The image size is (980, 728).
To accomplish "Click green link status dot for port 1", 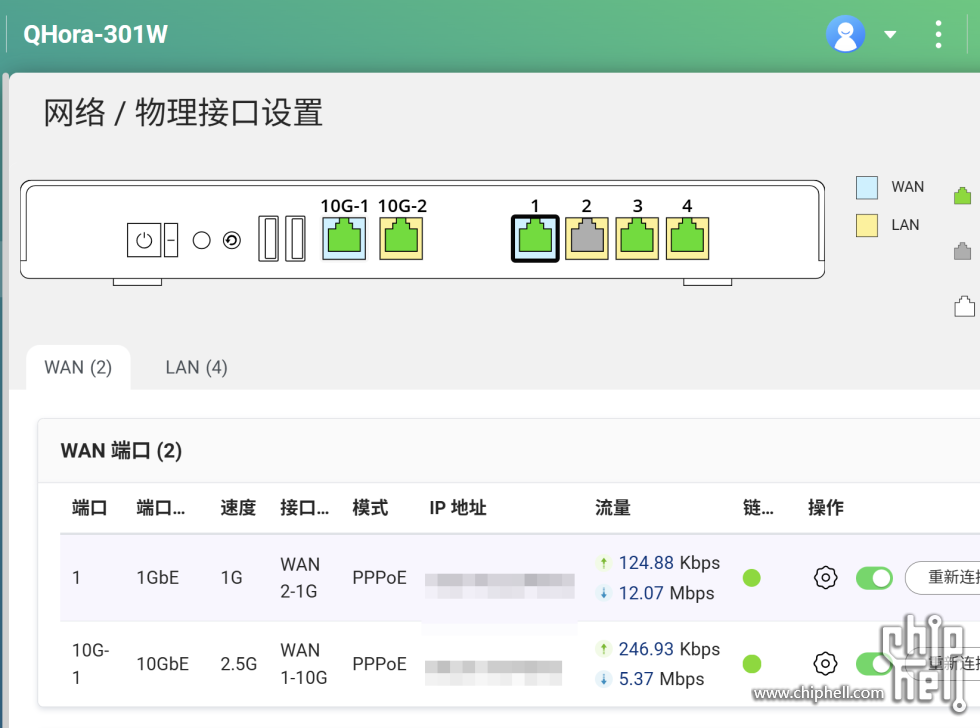I will [752, 578].
